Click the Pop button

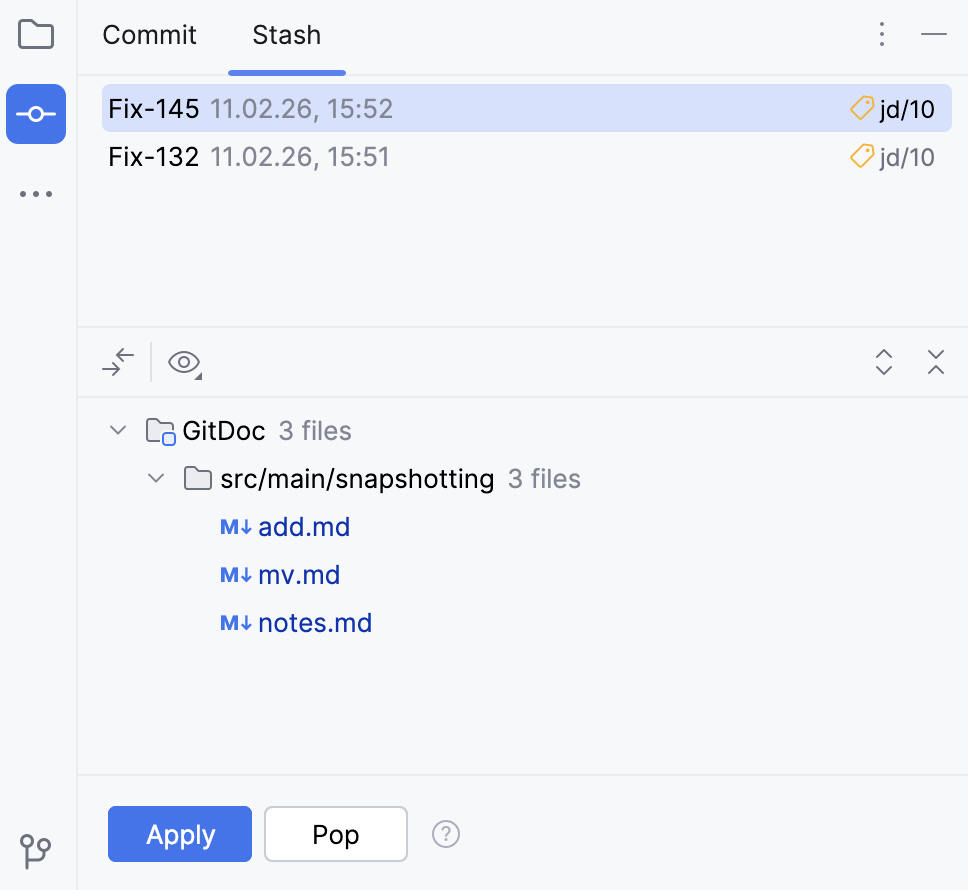pos(336,834)
